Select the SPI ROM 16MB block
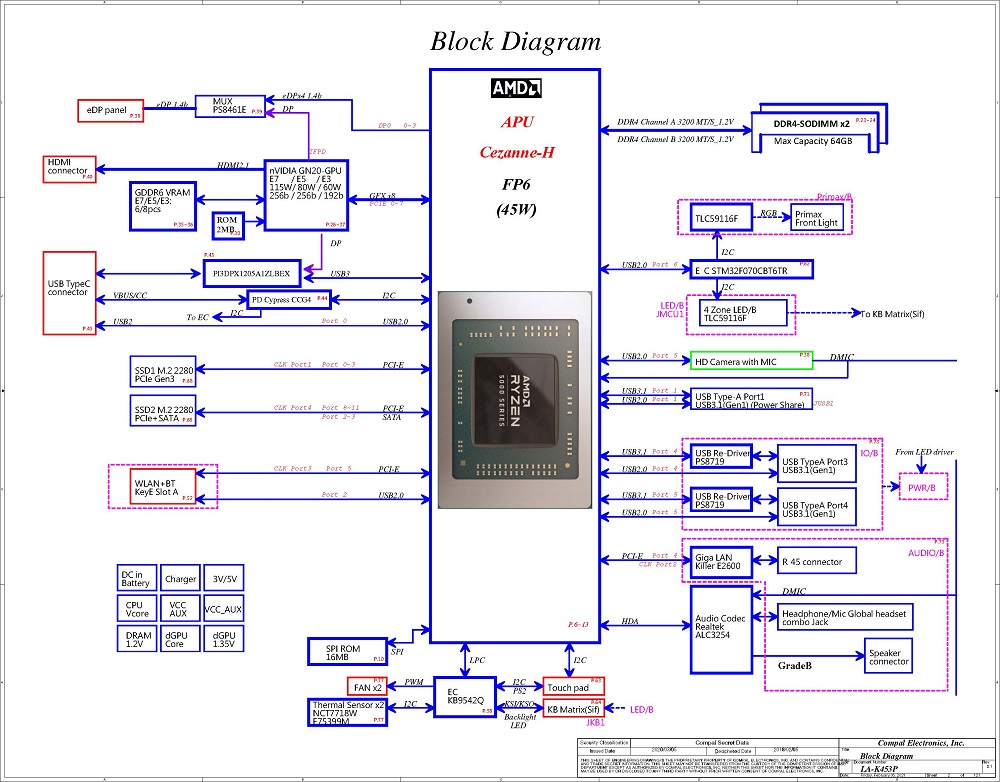The height and width of the screenshot is (782, 1000). pos(348,651)
